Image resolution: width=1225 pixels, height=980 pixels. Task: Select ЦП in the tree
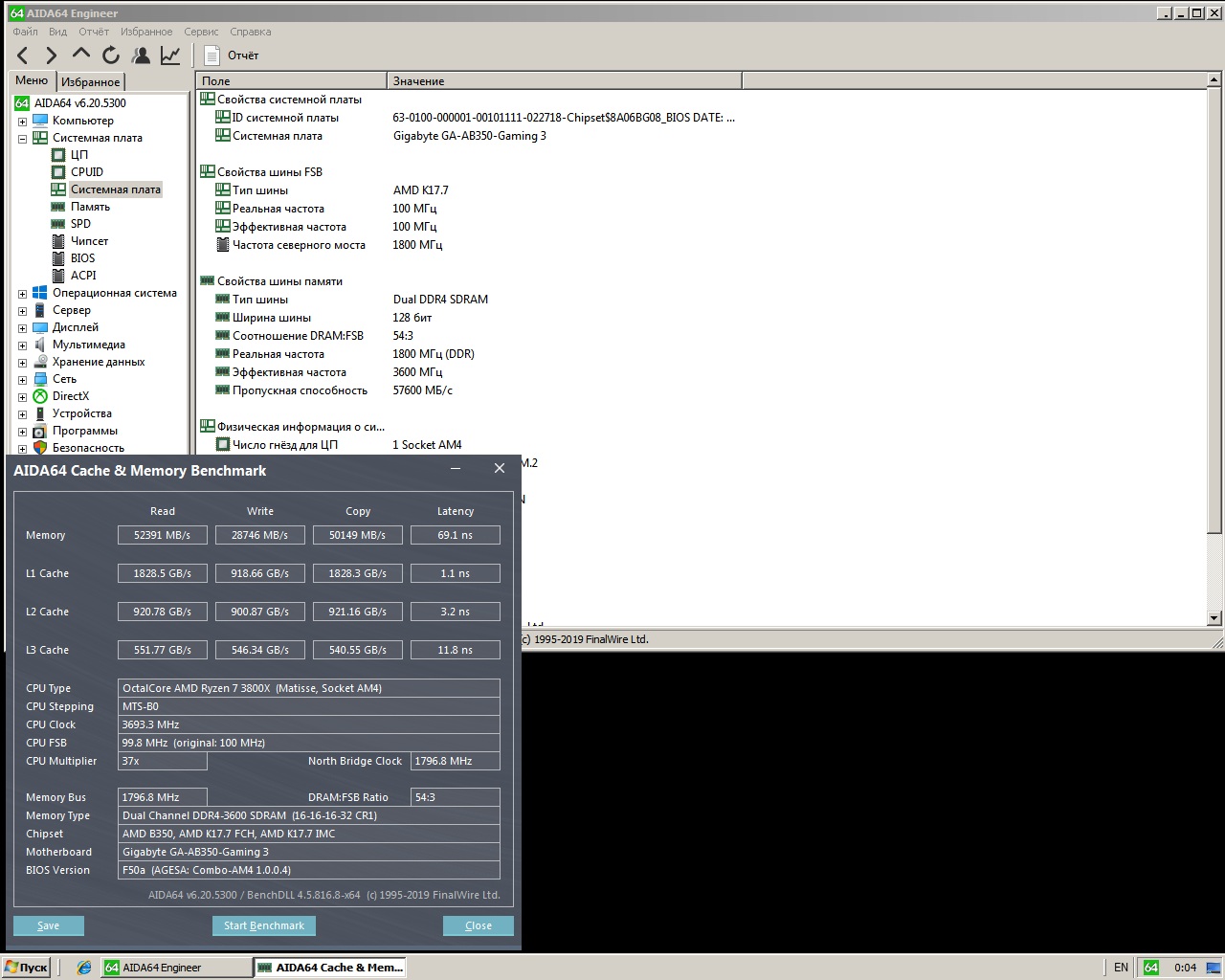pos(79,155)
